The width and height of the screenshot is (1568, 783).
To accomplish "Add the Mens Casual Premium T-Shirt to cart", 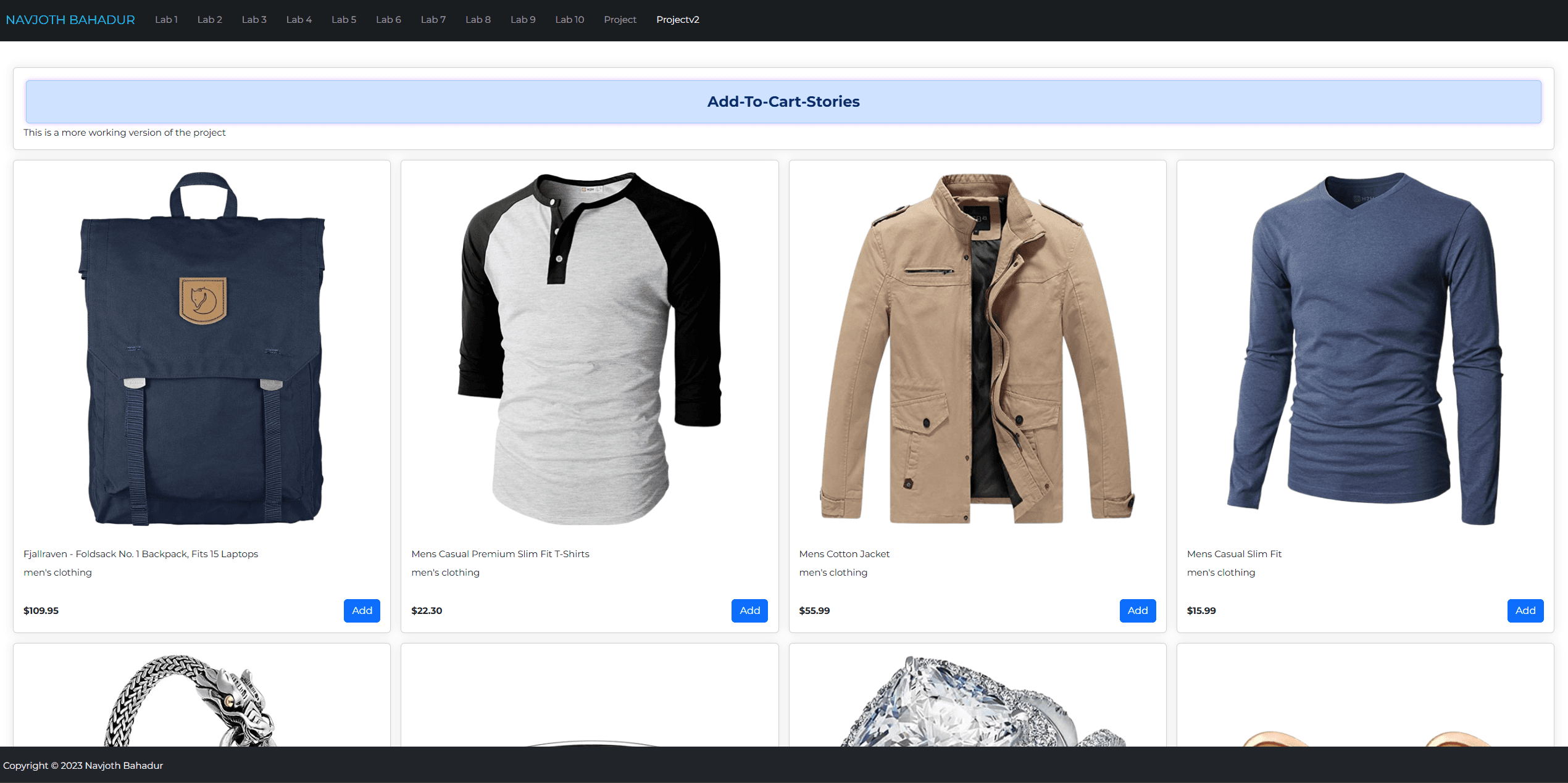I will (x=749, y=610).
